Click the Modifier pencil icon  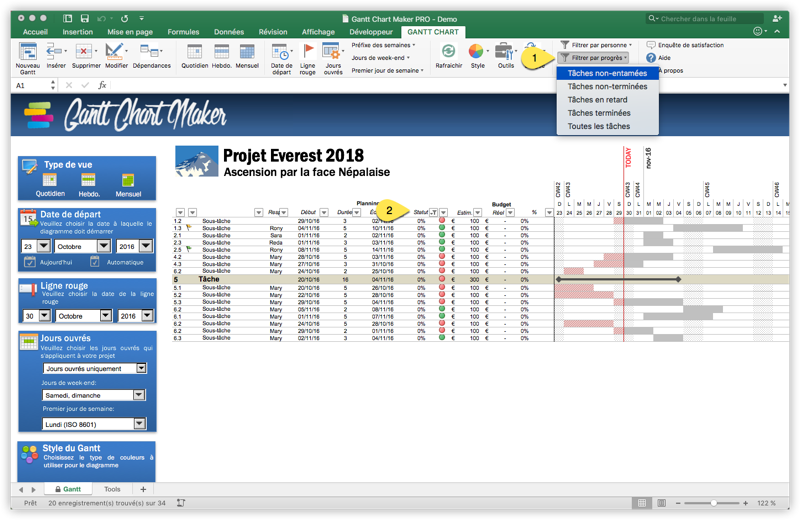114,52
